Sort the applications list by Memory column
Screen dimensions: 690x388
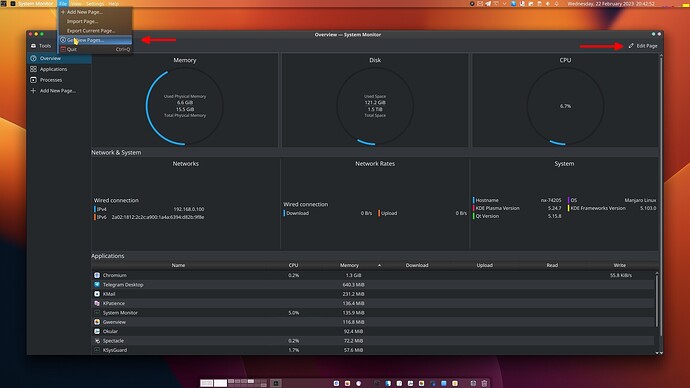pos(349,265)
